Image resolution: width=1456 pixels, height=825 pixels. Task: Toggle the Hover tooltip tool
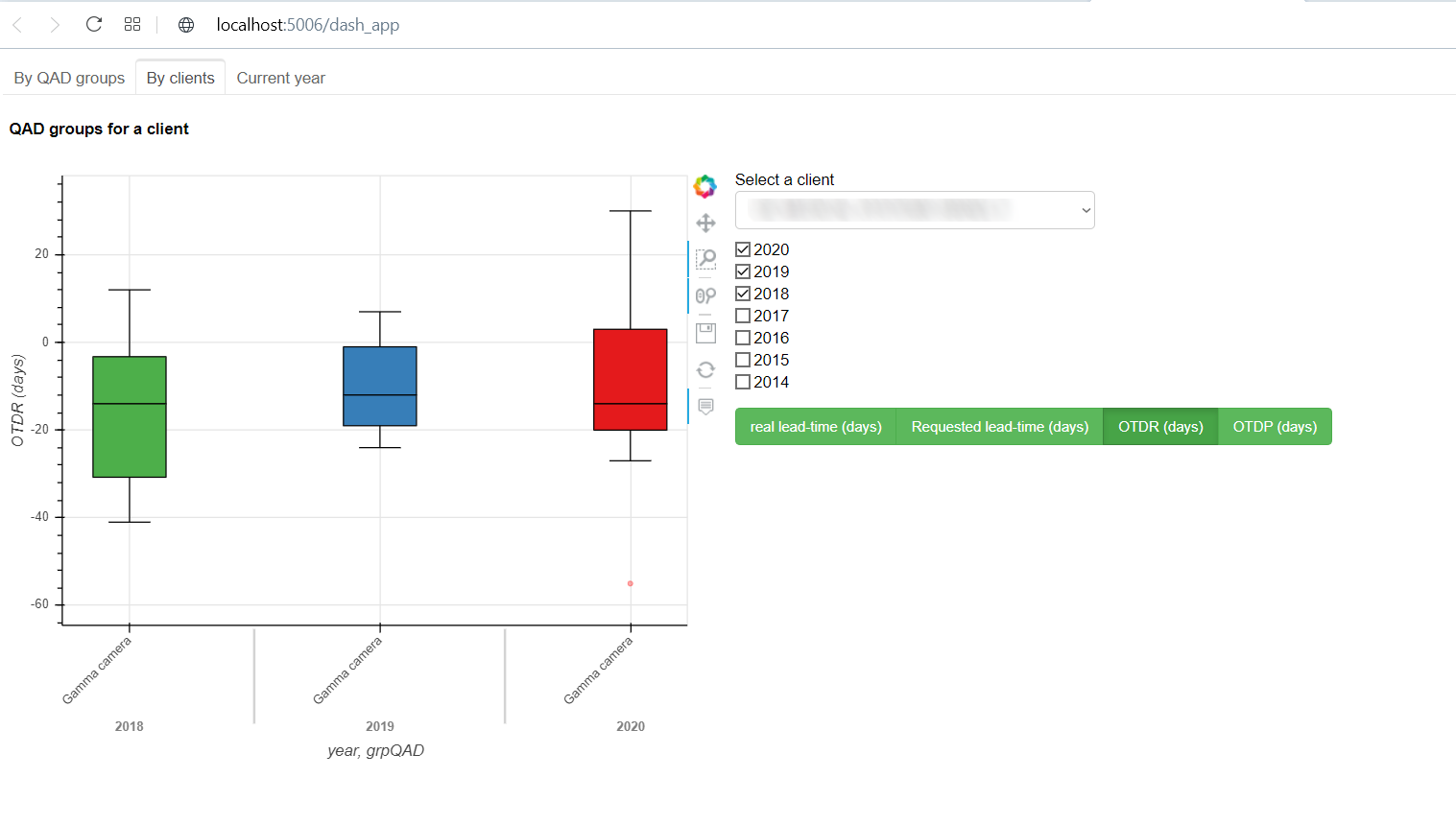point(705,407)
